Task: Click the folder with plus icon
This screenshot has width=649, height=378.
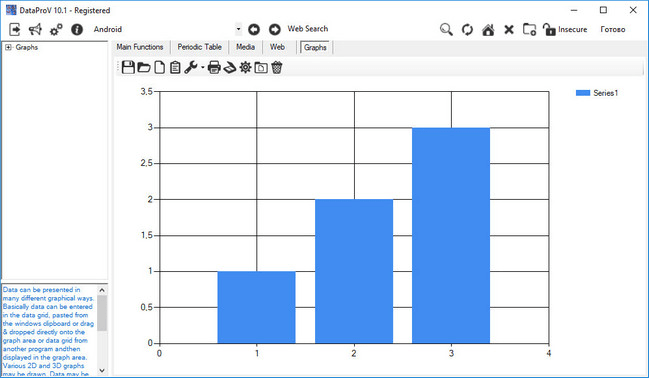Action: (529, 29)
